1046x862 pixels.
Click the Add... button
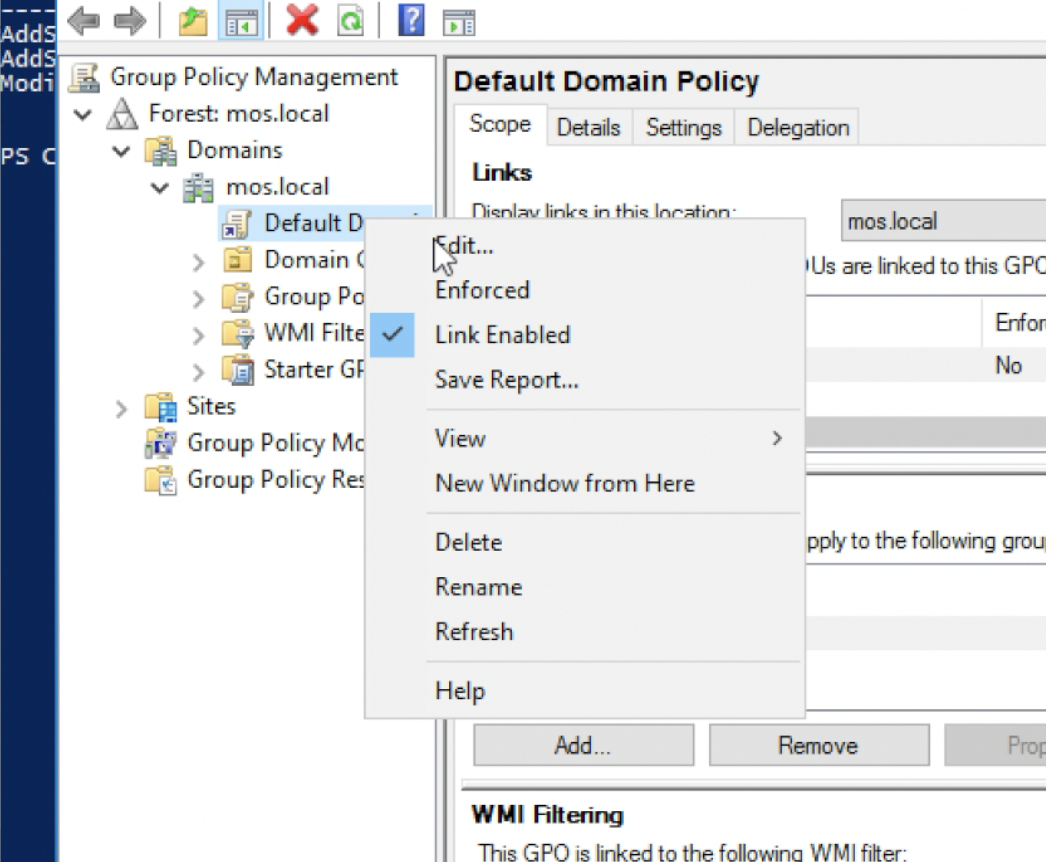click(x=583, y=746)
